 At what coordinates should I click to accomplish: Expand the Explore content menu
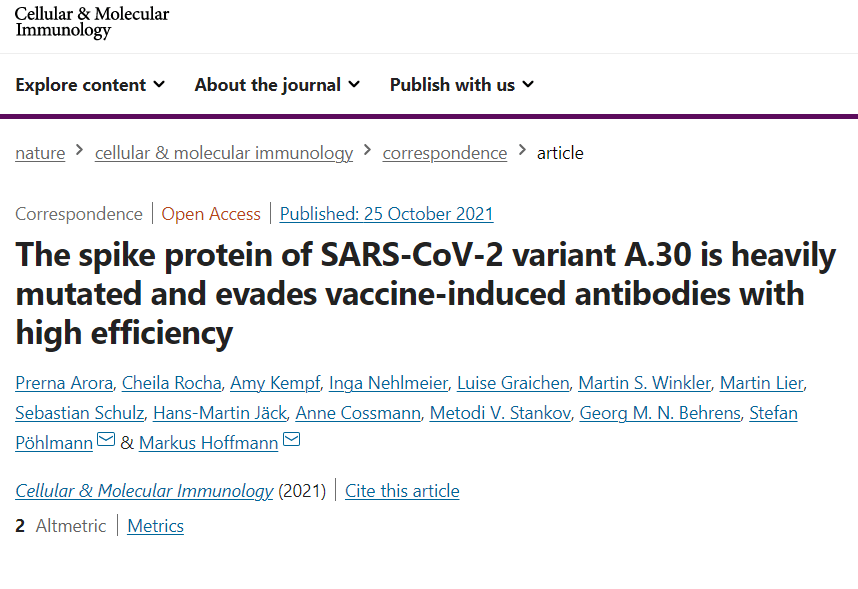90,85
